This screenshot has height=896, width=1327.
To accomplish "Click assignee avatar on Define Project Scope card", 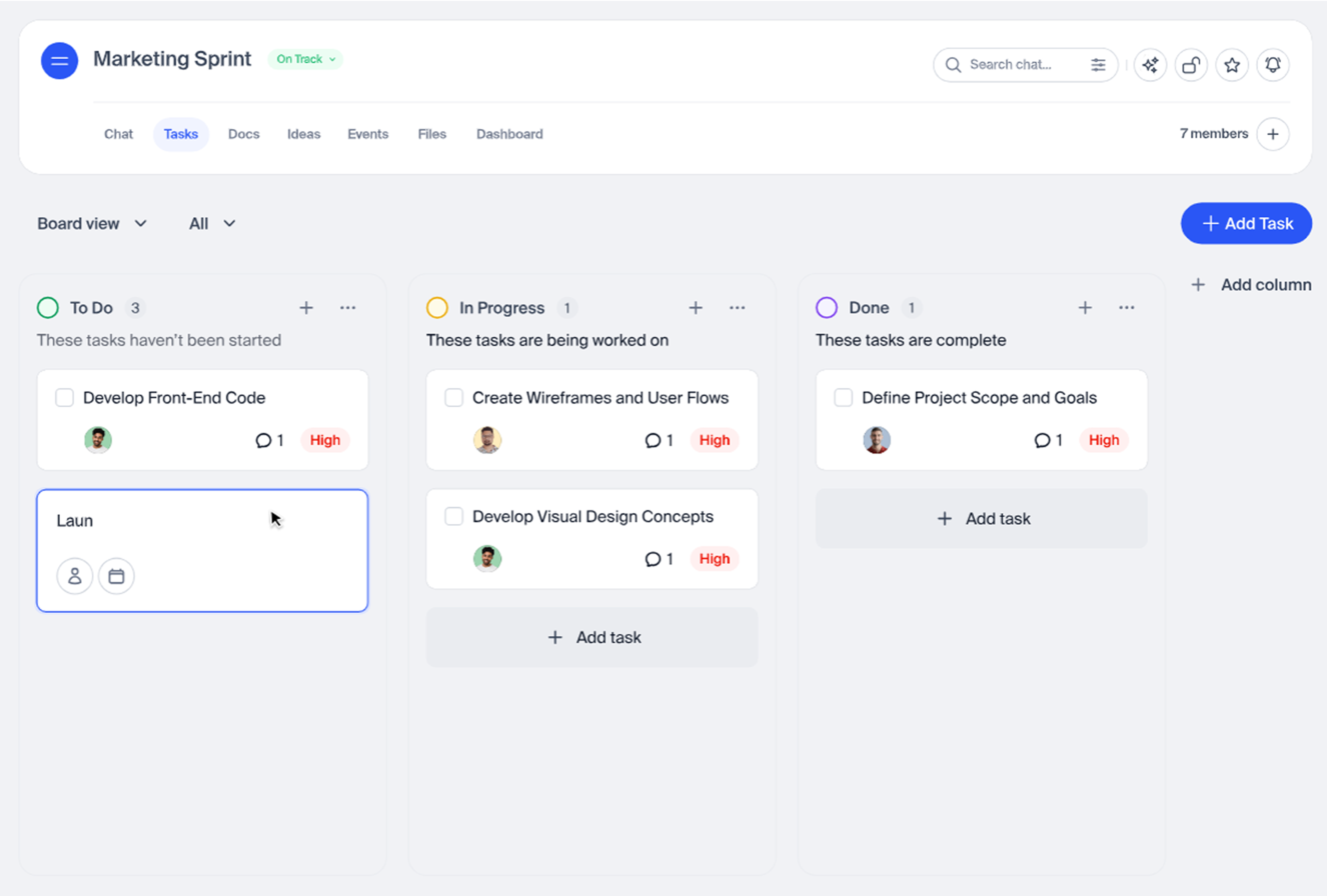I will click(877, 440).
